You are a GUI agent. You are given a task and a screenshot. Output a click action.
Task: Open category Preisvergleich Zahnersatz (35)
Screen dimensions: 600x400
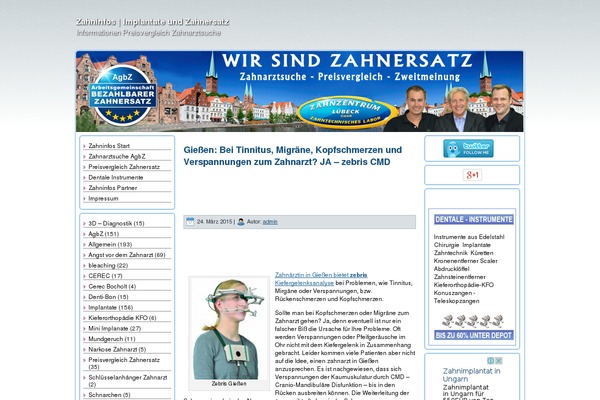[x=124, y=363]
